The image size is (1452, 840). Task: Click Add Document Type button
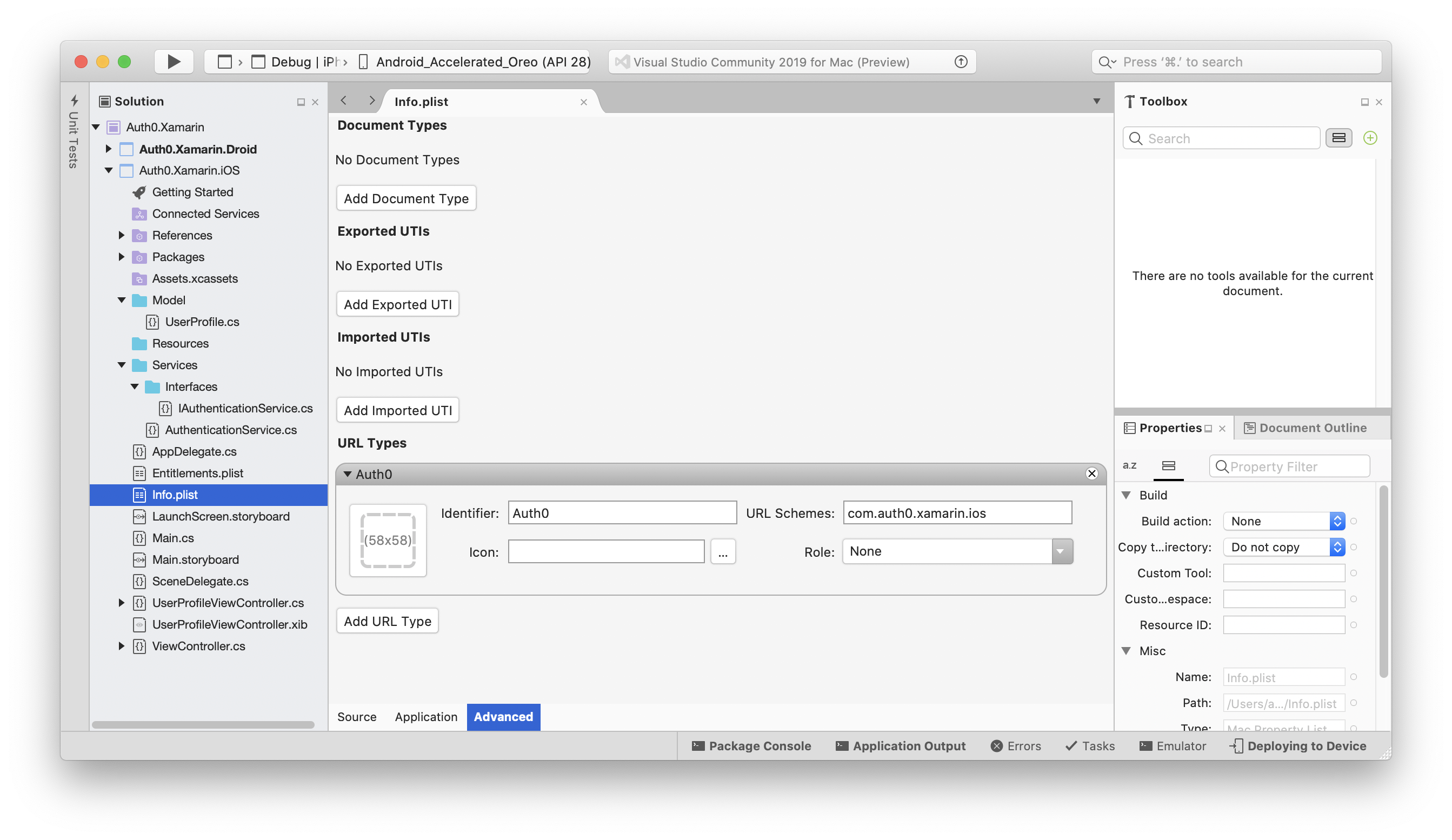point(406,198)
